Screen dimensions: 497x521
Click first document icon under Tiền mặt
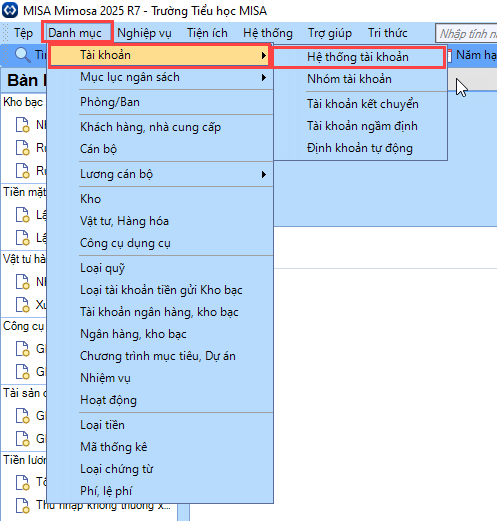pyautogui.click(x=23, y=215)
